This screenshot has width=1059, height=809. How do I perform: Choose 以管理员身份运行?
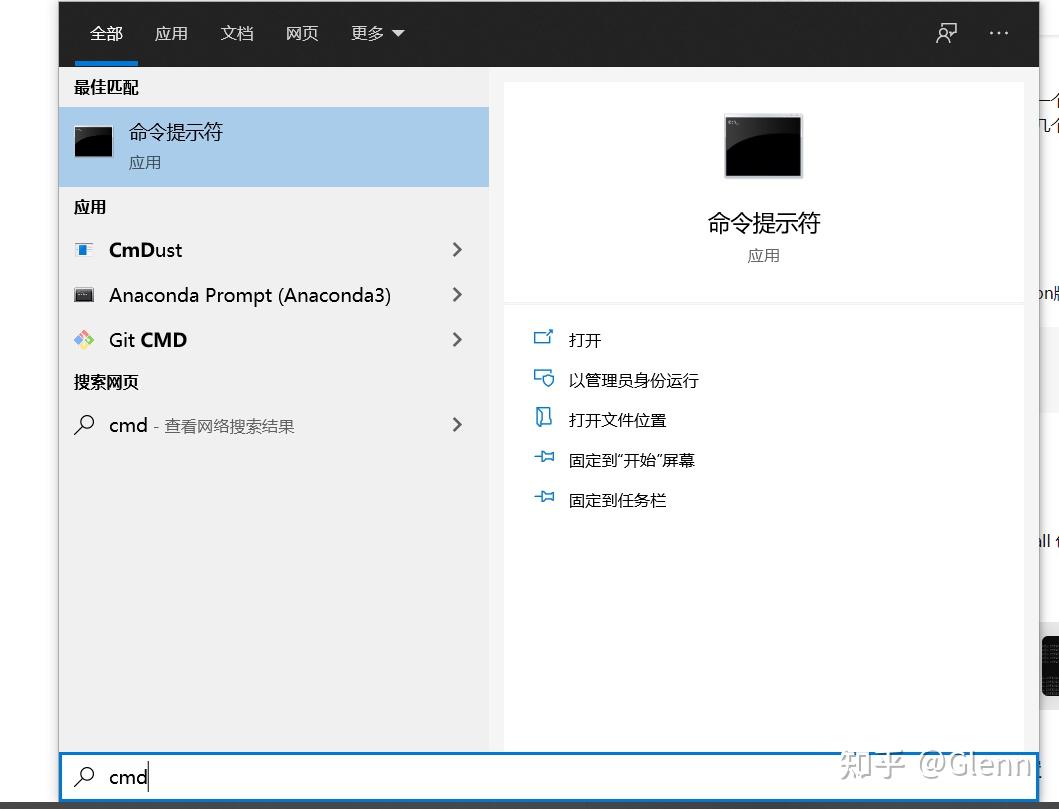pyautogui.click(x=634, y=381)
